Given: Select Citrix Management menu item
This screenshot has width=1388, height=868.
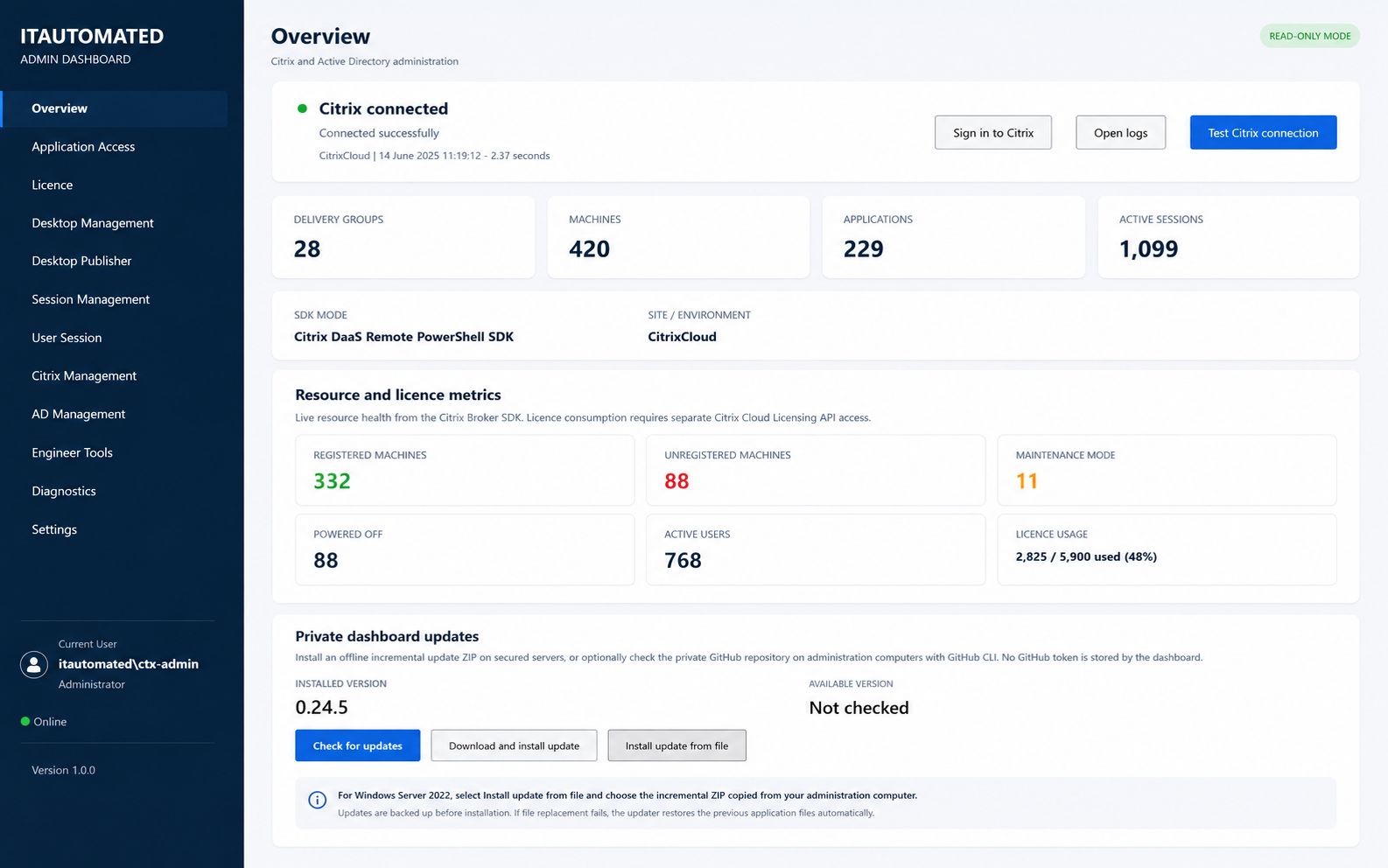Looking at the screenshot, I should pyautogui.click(x=114, y=376).
